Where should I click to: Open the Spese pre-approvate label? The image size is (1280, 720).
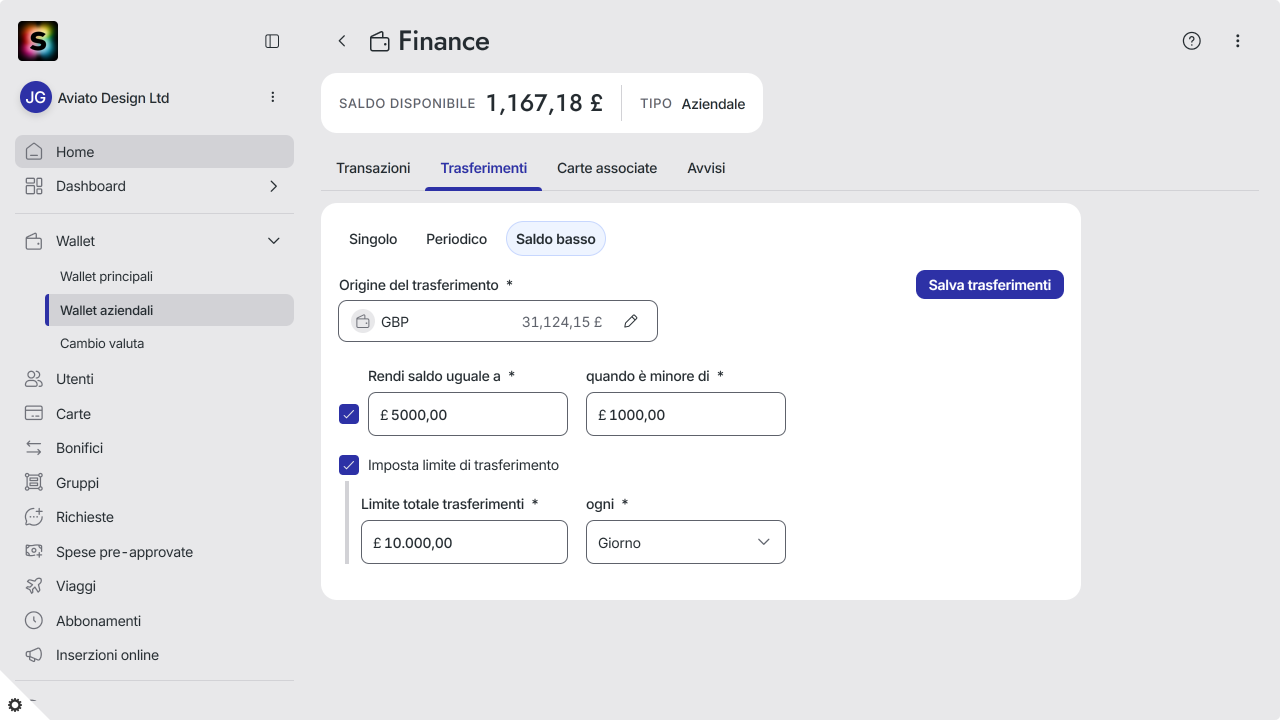click(124, 552)
